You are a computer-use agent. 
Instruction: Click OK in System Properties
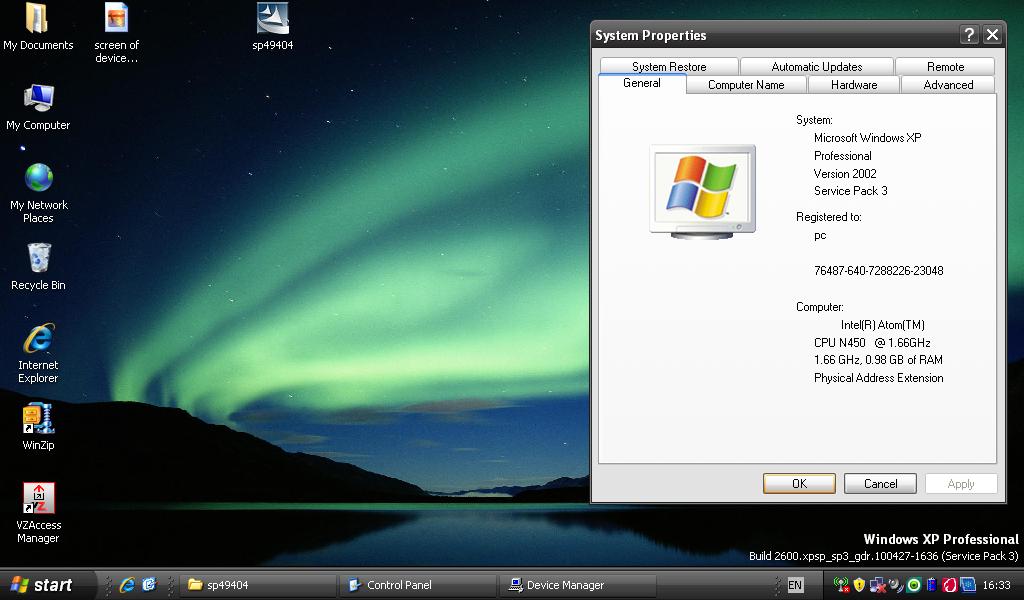(799, 484)
